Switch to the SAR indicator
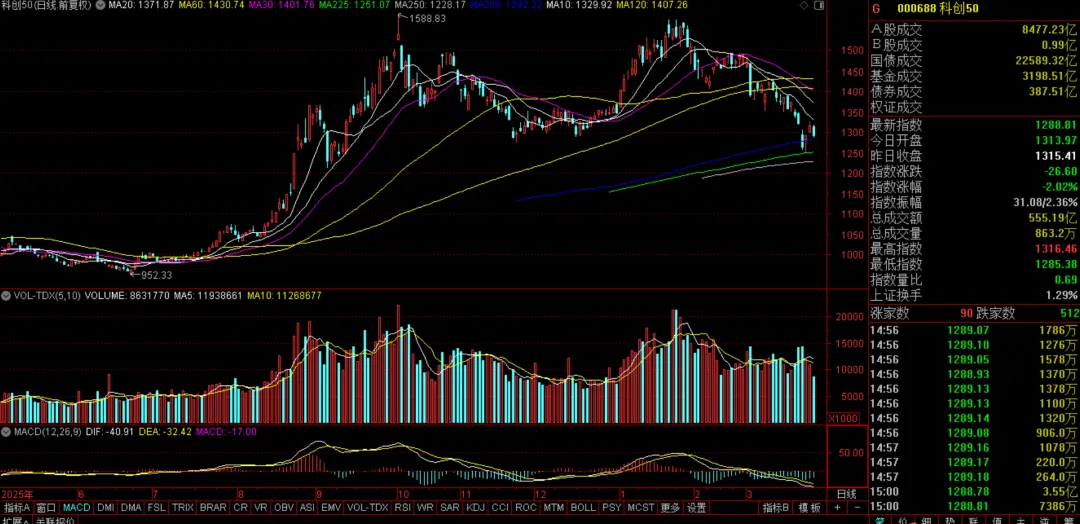 coord(450,507)
